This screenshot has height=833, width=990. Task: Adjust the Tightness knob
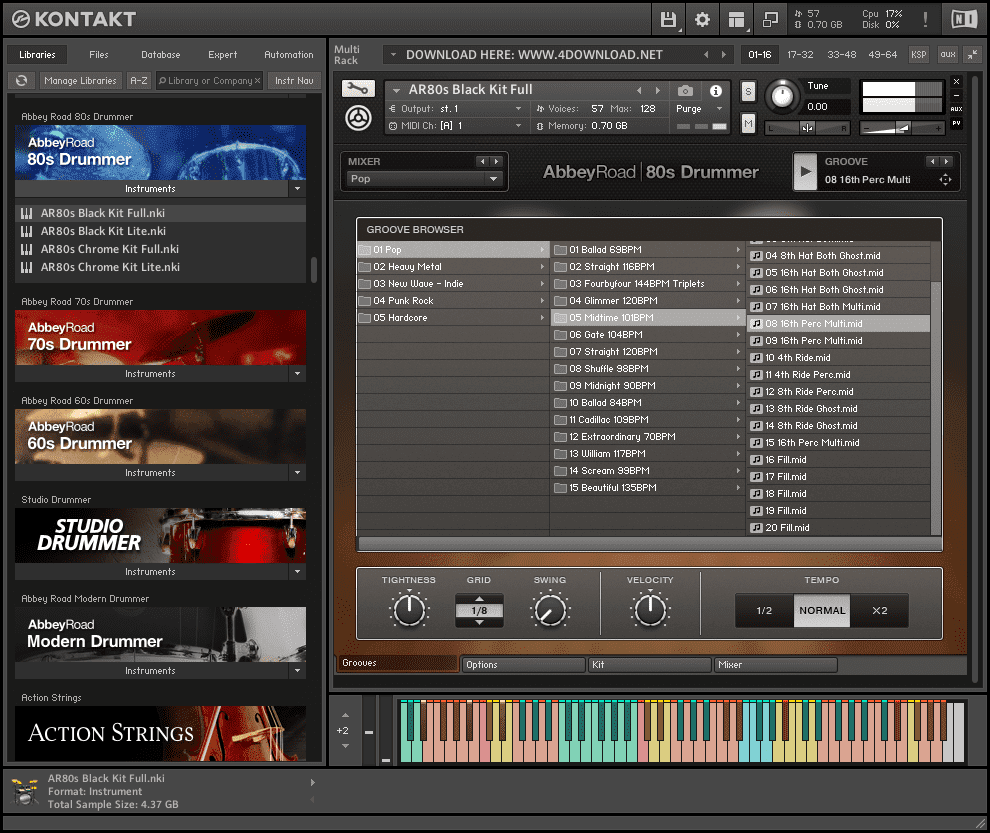pyautogui.click(x=409, y=610)
